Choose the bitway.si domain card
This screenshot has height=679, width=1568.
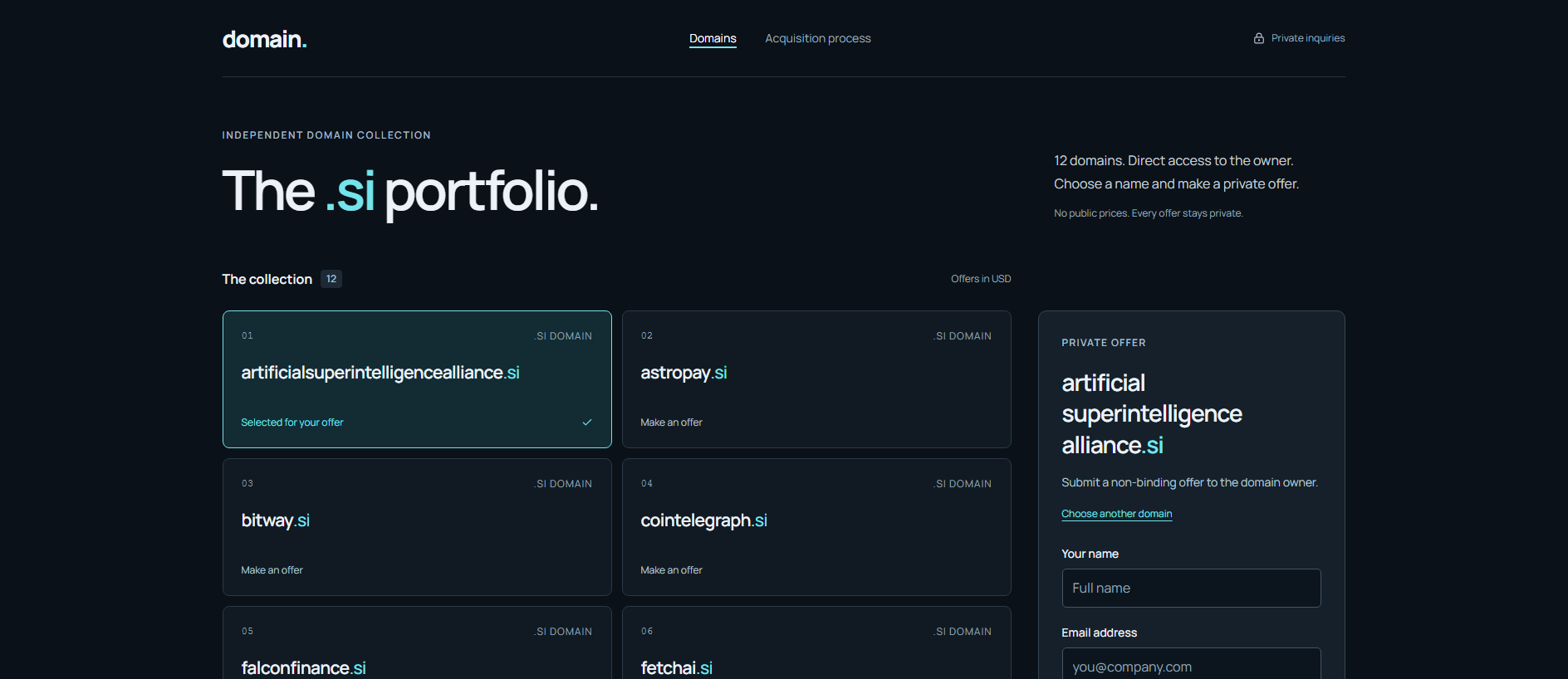(417, 527)
